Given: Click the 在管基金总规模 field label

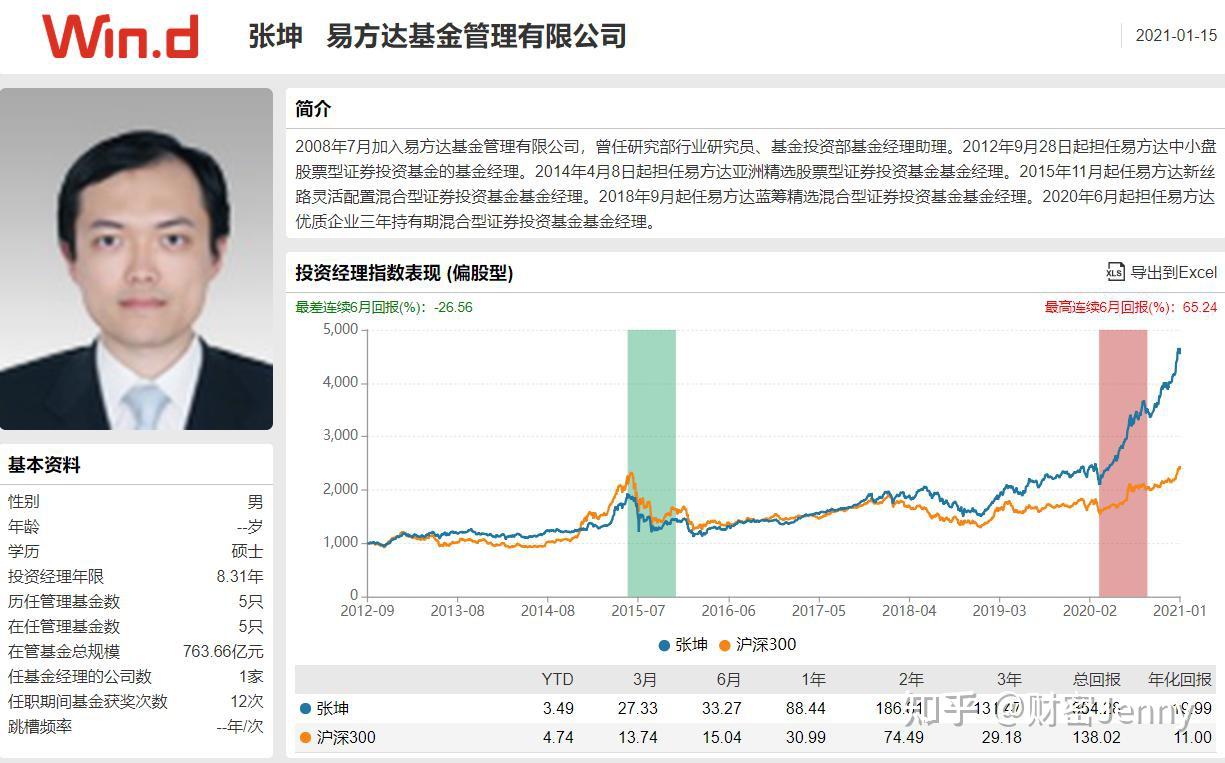Looking at the screenshot, I should pos(64,652).
